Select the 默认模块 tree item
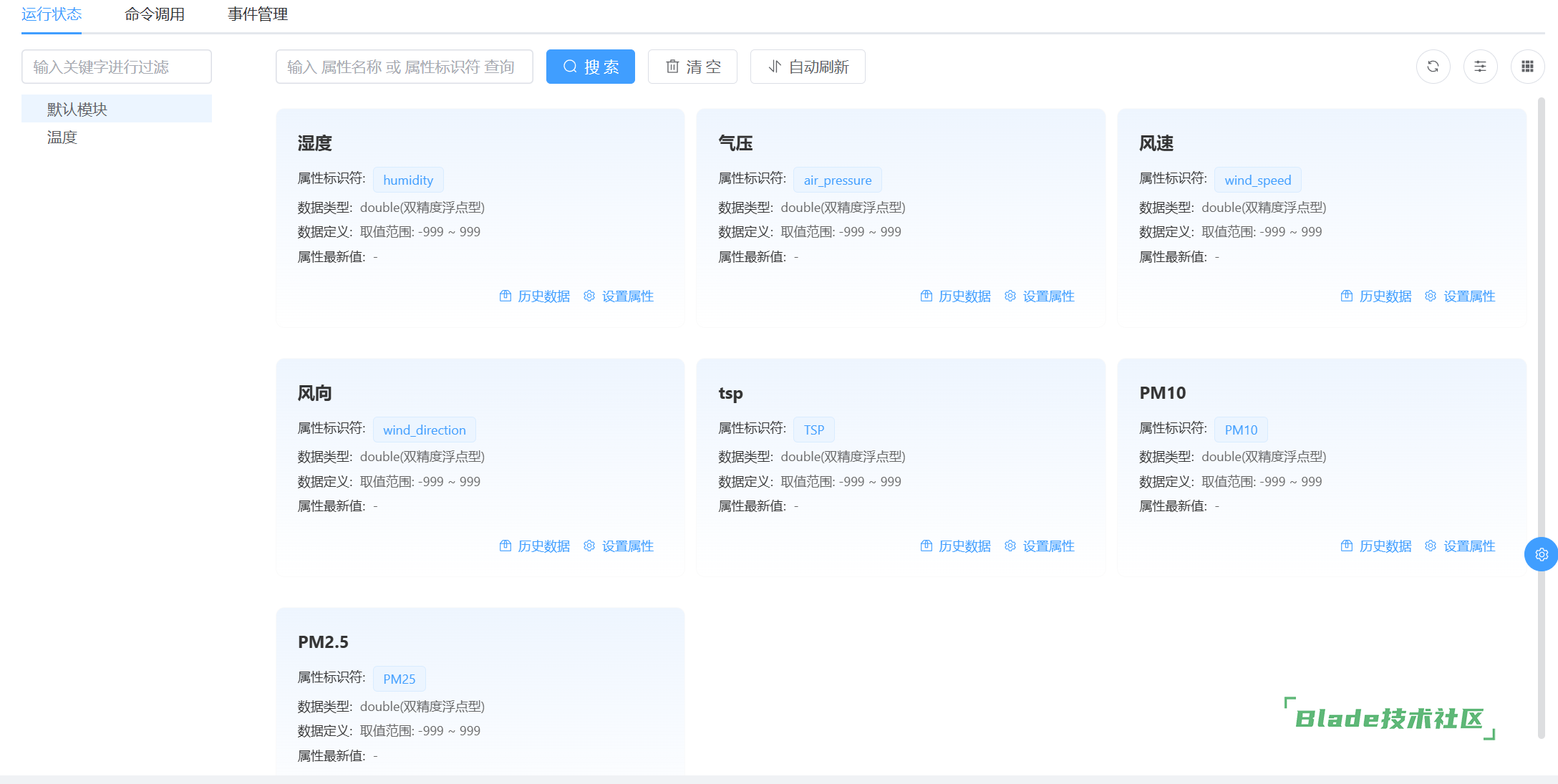Screen dimensions: 1558x784 point(77,109)
